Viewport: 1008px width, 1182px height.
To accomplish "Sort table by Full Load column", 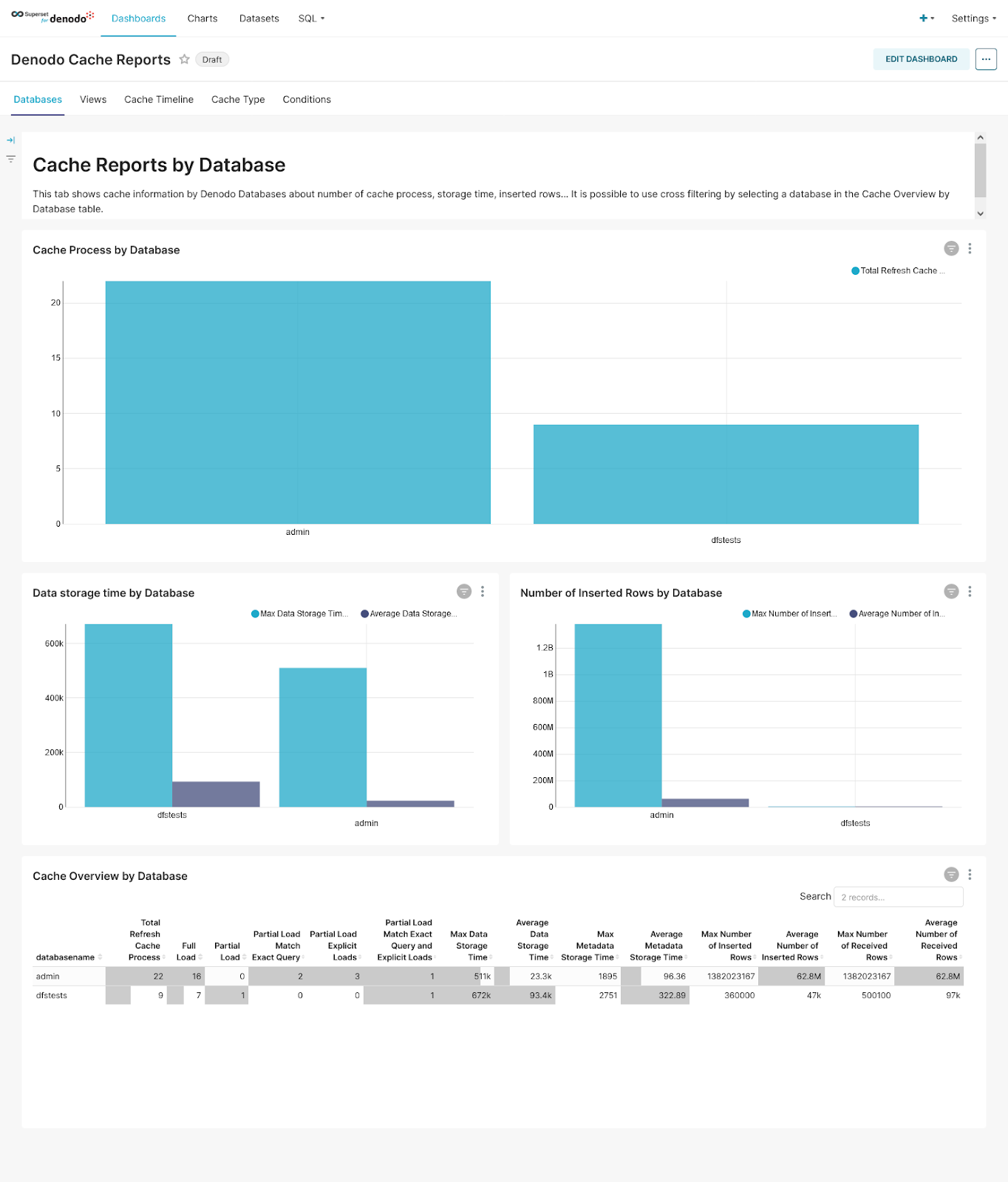I will 189,952.
